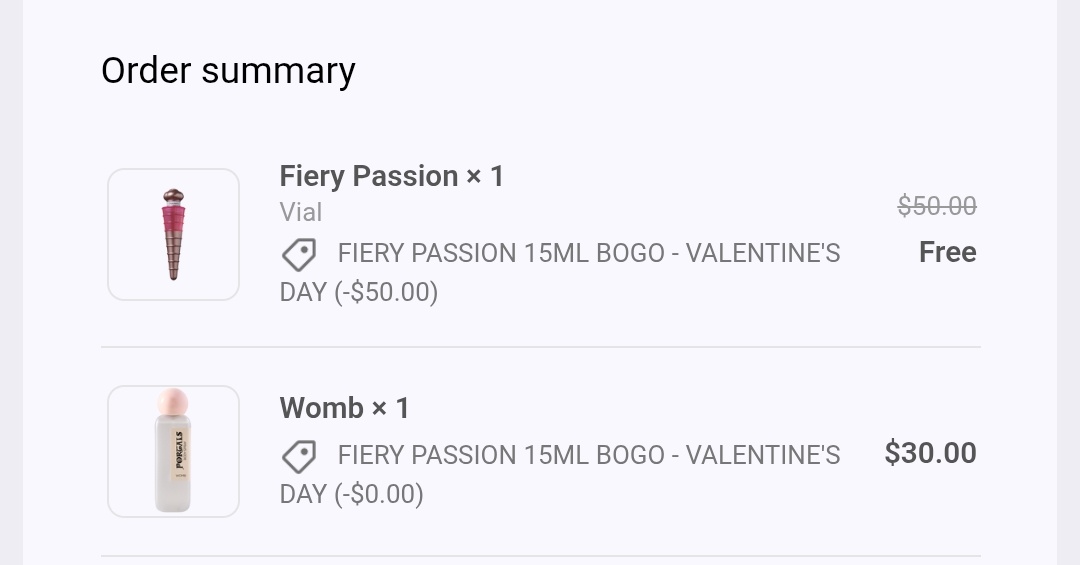1080x565 pixels.
Task: Click the Vial variant label
Action: 300,212
